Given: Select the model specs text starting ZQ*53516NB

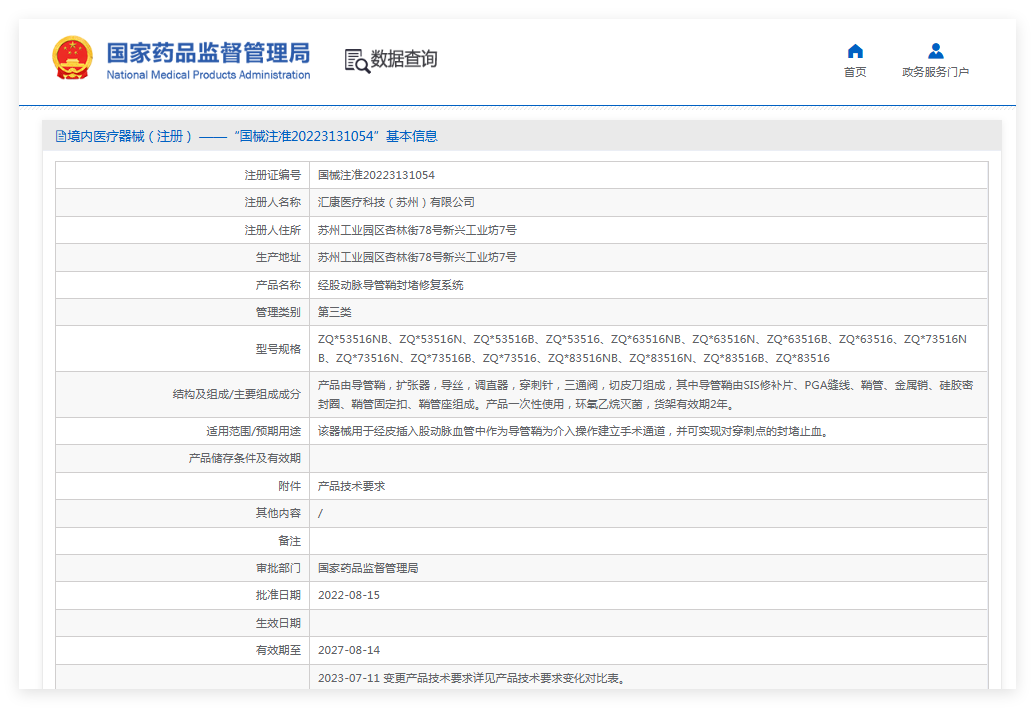Looking at the screenshot, I should 642,348.
